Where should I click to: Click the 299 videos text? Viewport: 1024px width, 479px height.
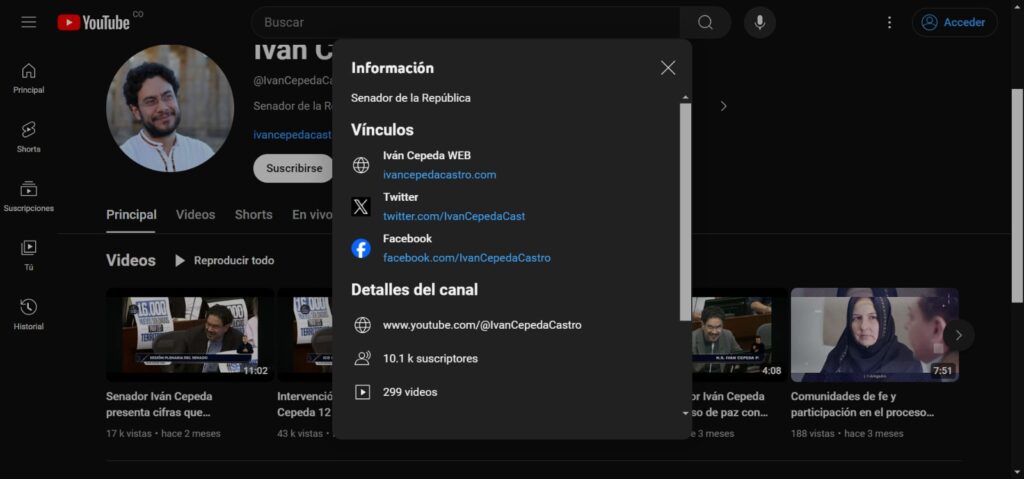(x=410, y=392)
